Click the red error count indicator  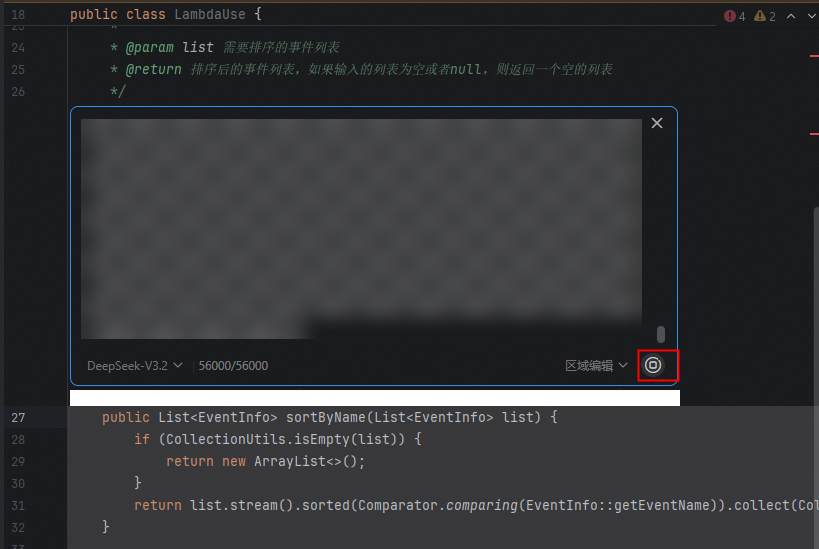point(735,16)
